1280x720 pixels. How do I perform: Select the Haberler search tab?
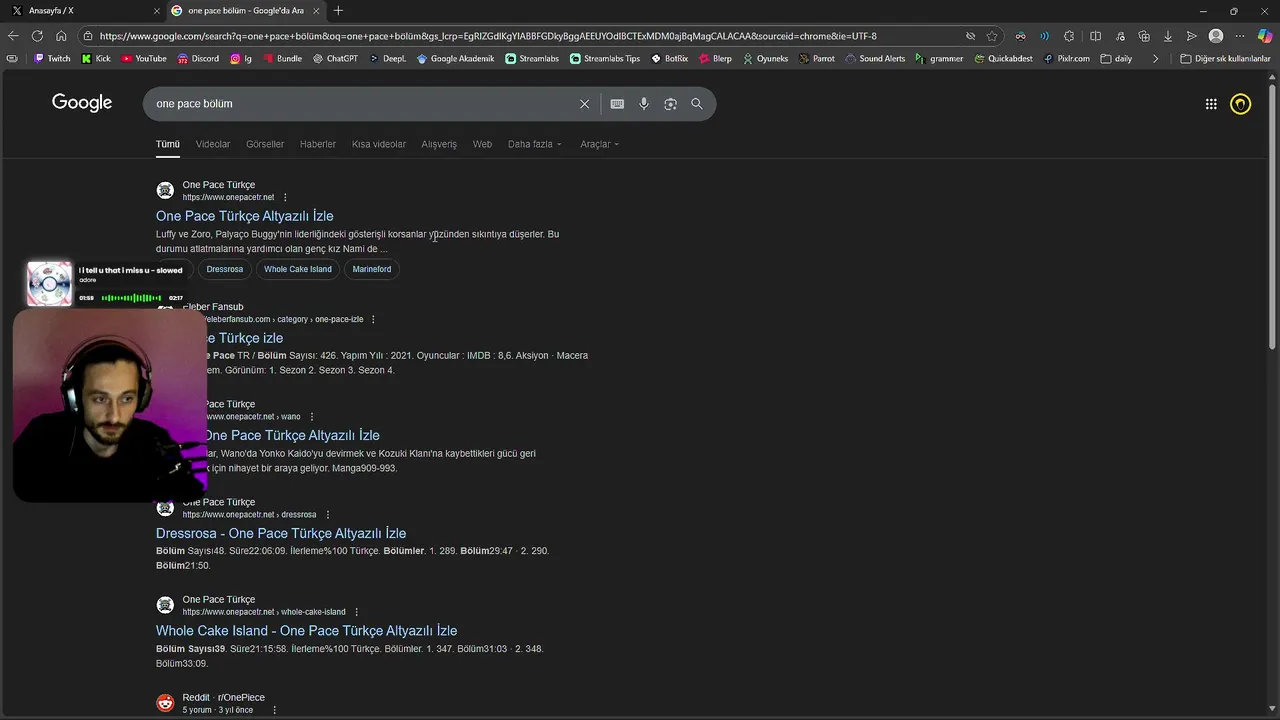pyautogui.click(x=318, y=144)
